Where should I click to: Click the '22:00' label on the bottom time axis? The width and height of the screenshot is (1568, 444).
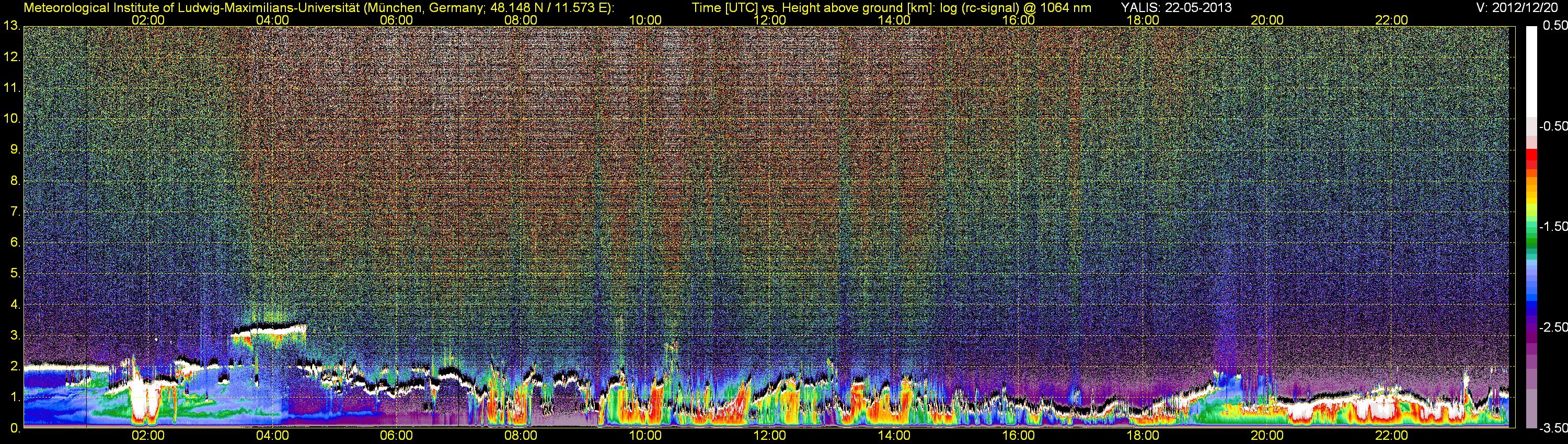(x=1391, y=436)
